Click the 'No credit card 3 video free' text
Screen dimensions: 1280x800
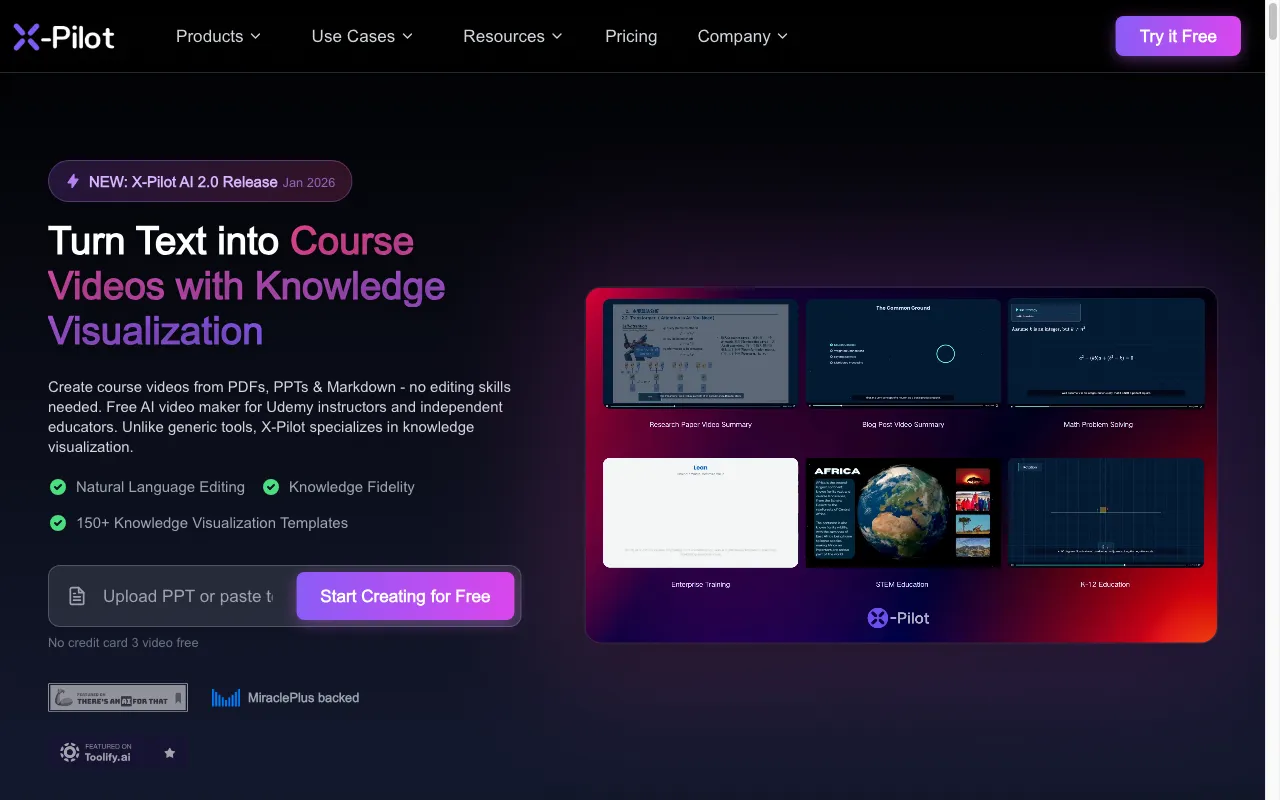pos(123,642)
